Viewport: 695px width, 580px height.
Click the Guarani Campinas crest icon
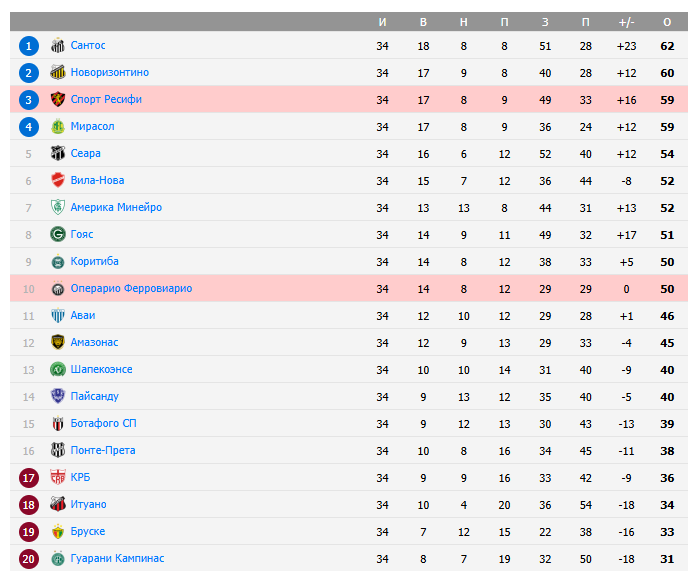(57, 559)
